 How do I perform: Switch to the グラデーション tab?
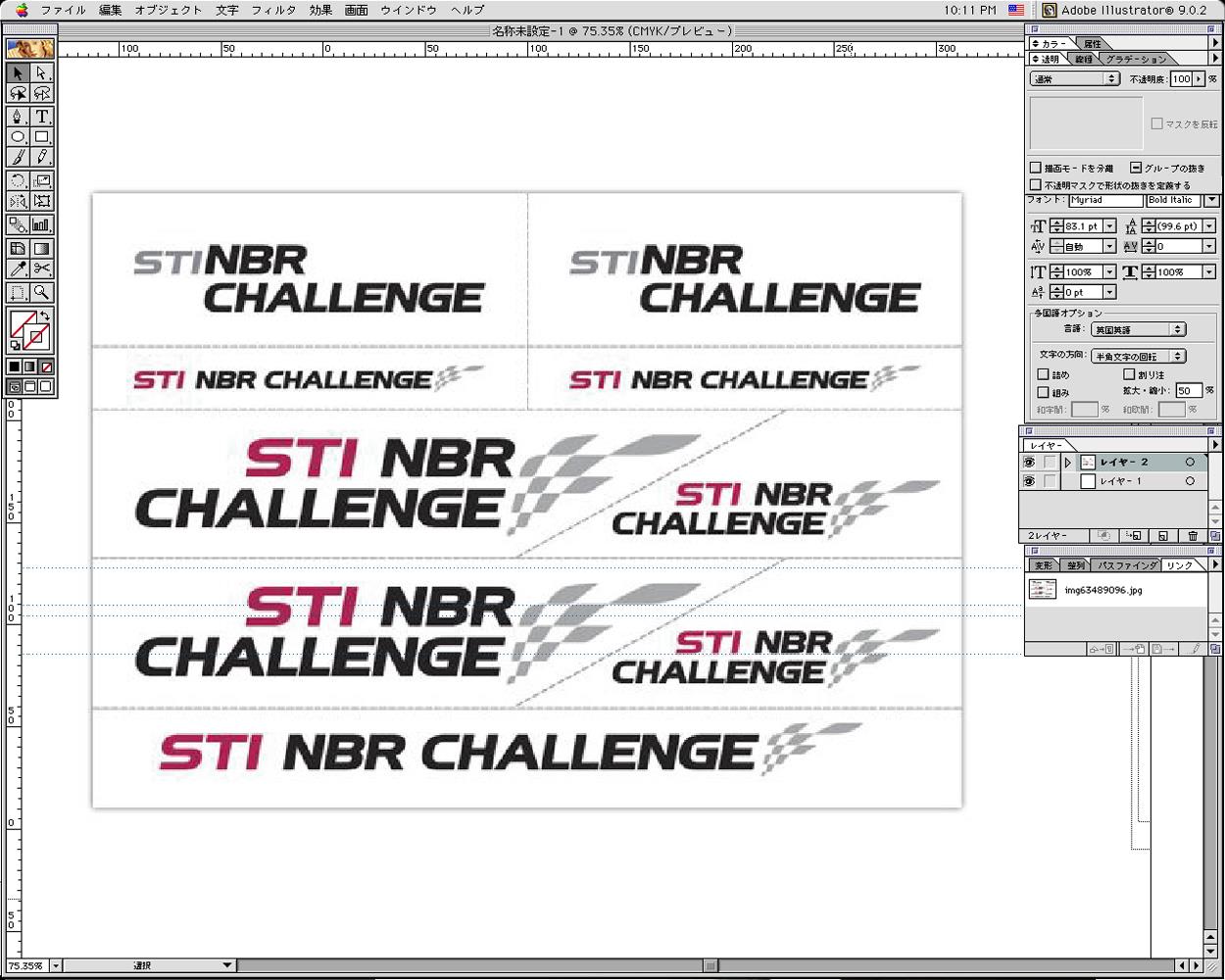[x=1136, y=60]
